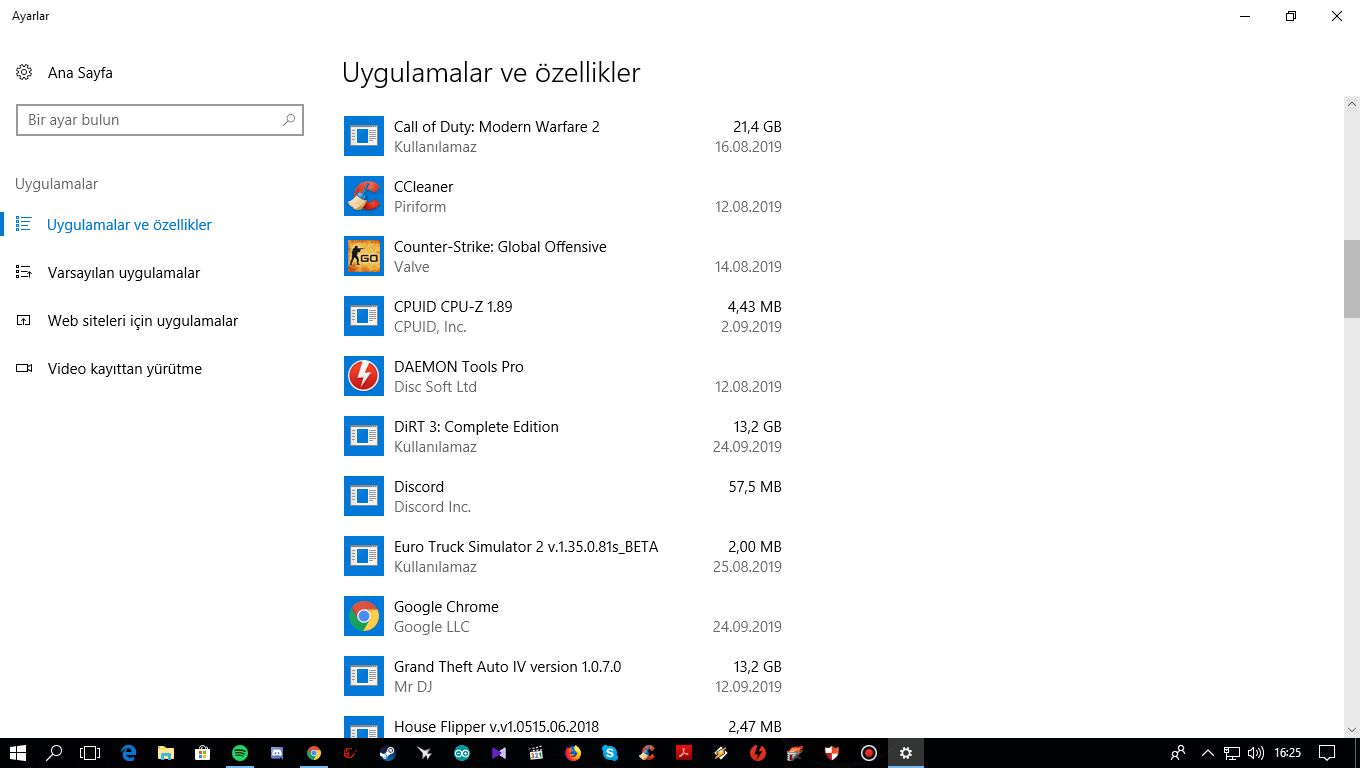Launch Firefox from the taskbar
This screenshot has height=768, width=1360.
pyautogui.click(x=573, y=753)
